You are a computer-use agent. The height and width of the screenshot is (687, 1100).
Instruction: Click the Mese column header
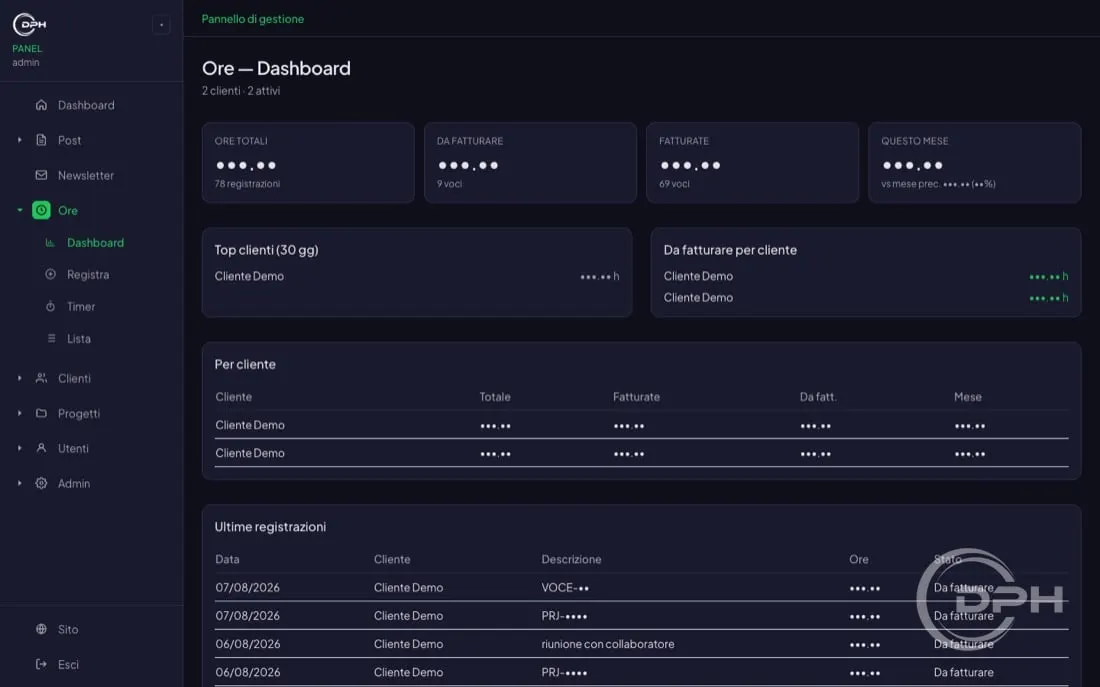click(967, 397)
